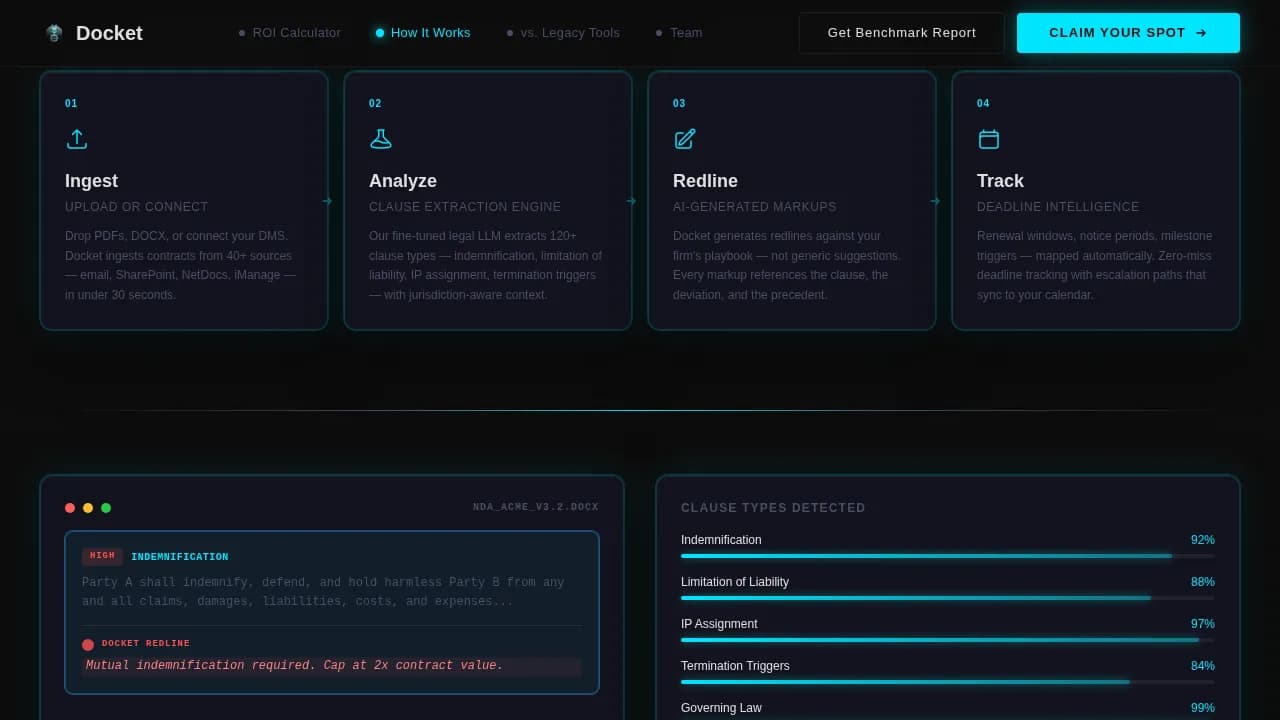1280x720 pixels.
Task: Click step number 03 on Redline card
Action: (x=679, y=104)
